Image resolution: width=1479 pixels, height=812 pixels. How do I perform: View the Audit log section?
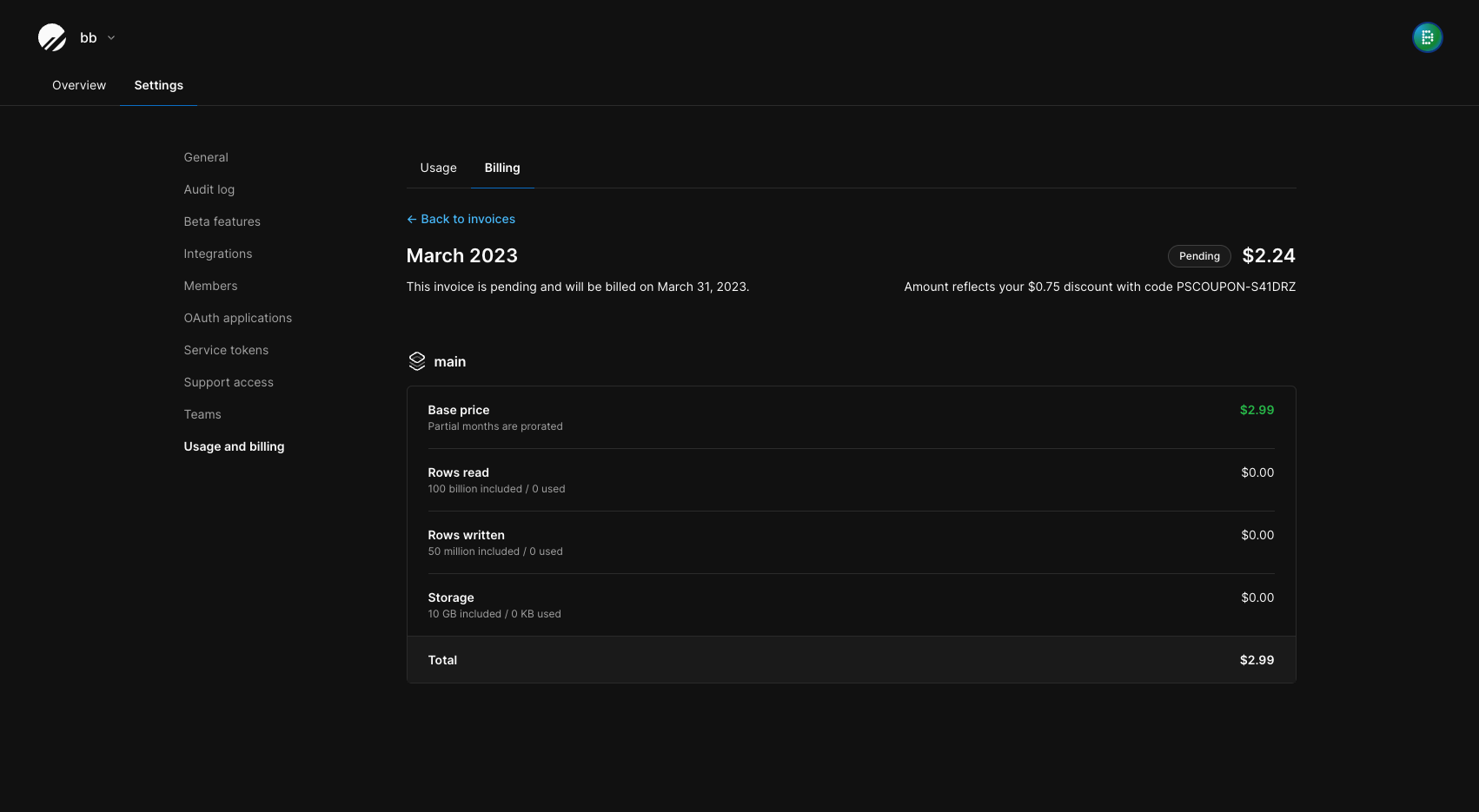click(x=209, y=189)
